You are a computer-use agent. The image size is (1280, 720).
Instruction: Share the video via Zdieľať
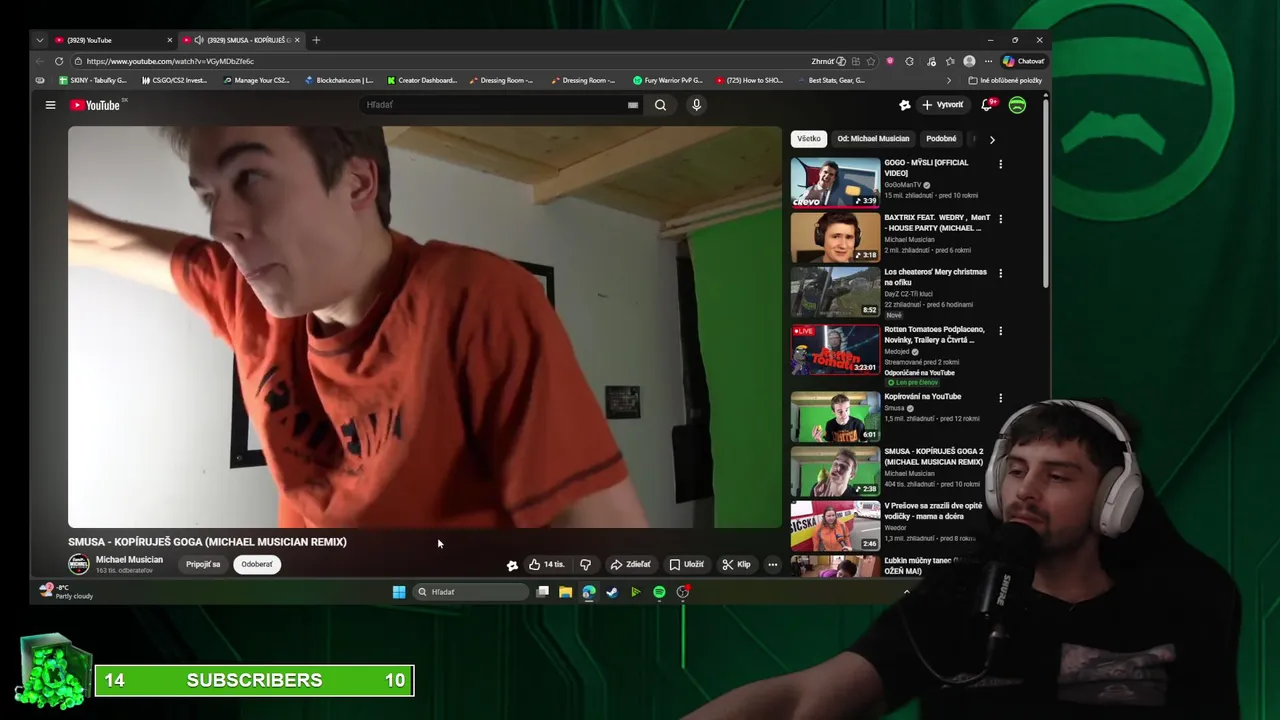630,564
